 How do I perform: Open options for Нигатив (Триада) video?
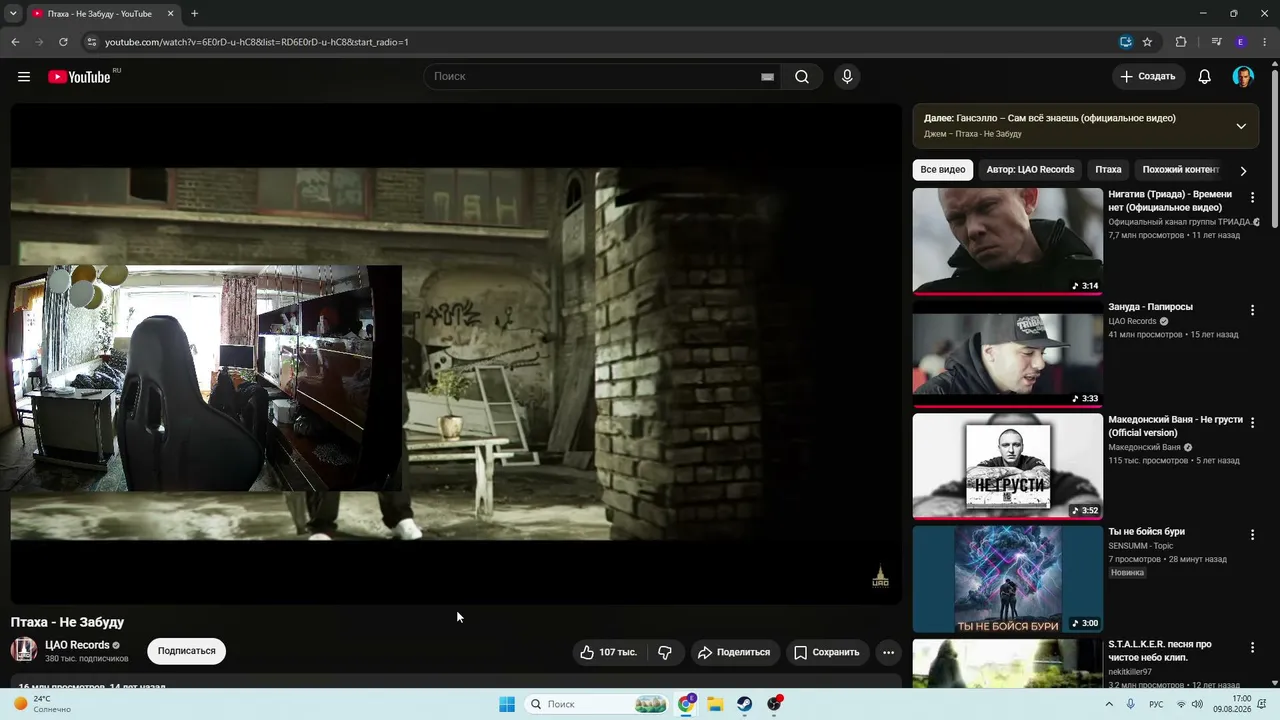pyautogui.click(x=1252, y=198)
